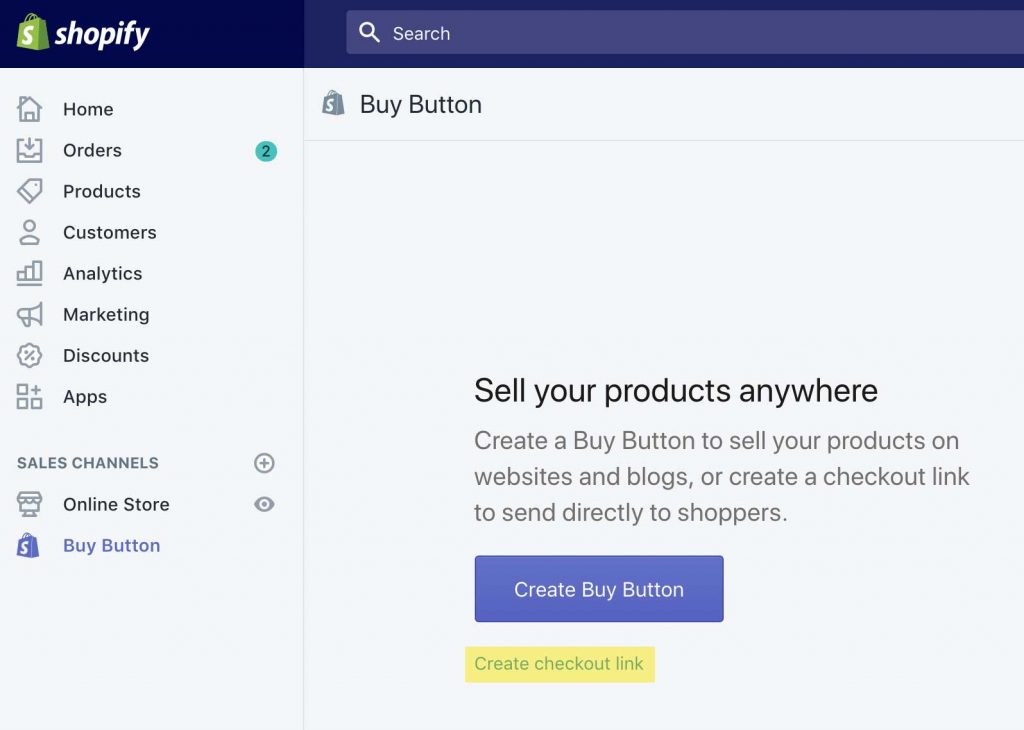
Task: Focus the Search input field
Action: [685, 32]
